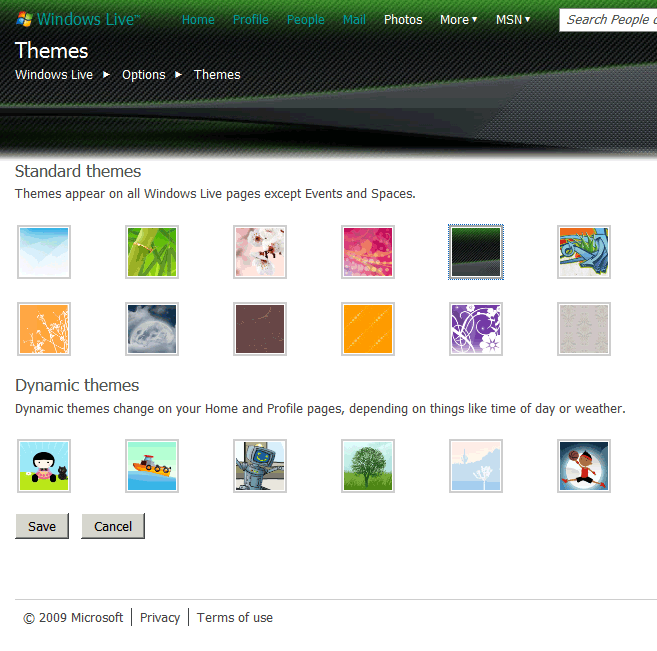Select the basketball player dynamic theme

point(584,466)
